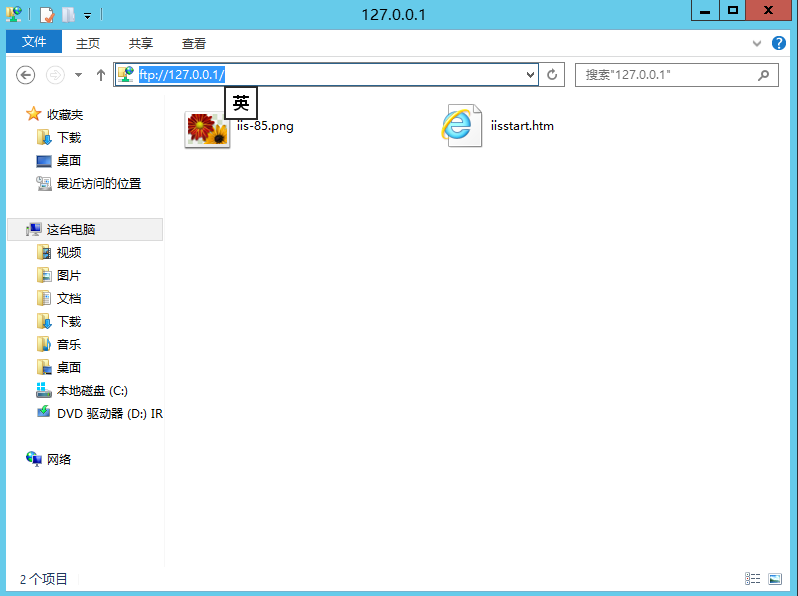Viewport: 798px width, 596px height.
Task: Open the recent locations dropdown arrow
Action: 78,75
